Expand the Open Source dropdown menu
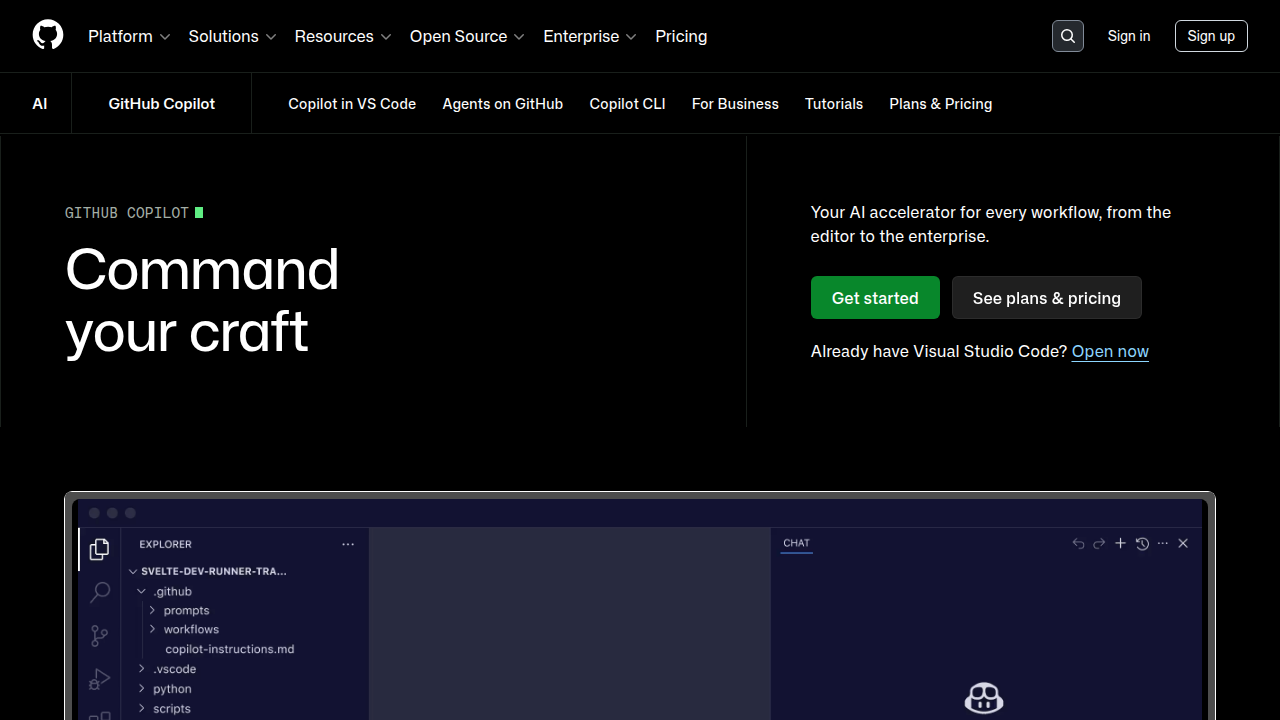The image size is (1280, 720). coord(467,36)
